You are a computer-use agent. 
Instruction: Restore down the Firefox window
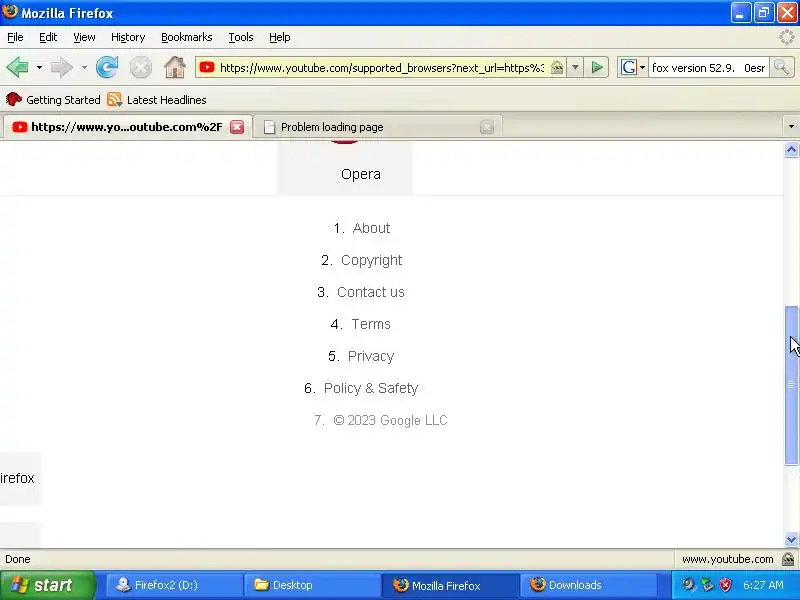pos(763,13)
